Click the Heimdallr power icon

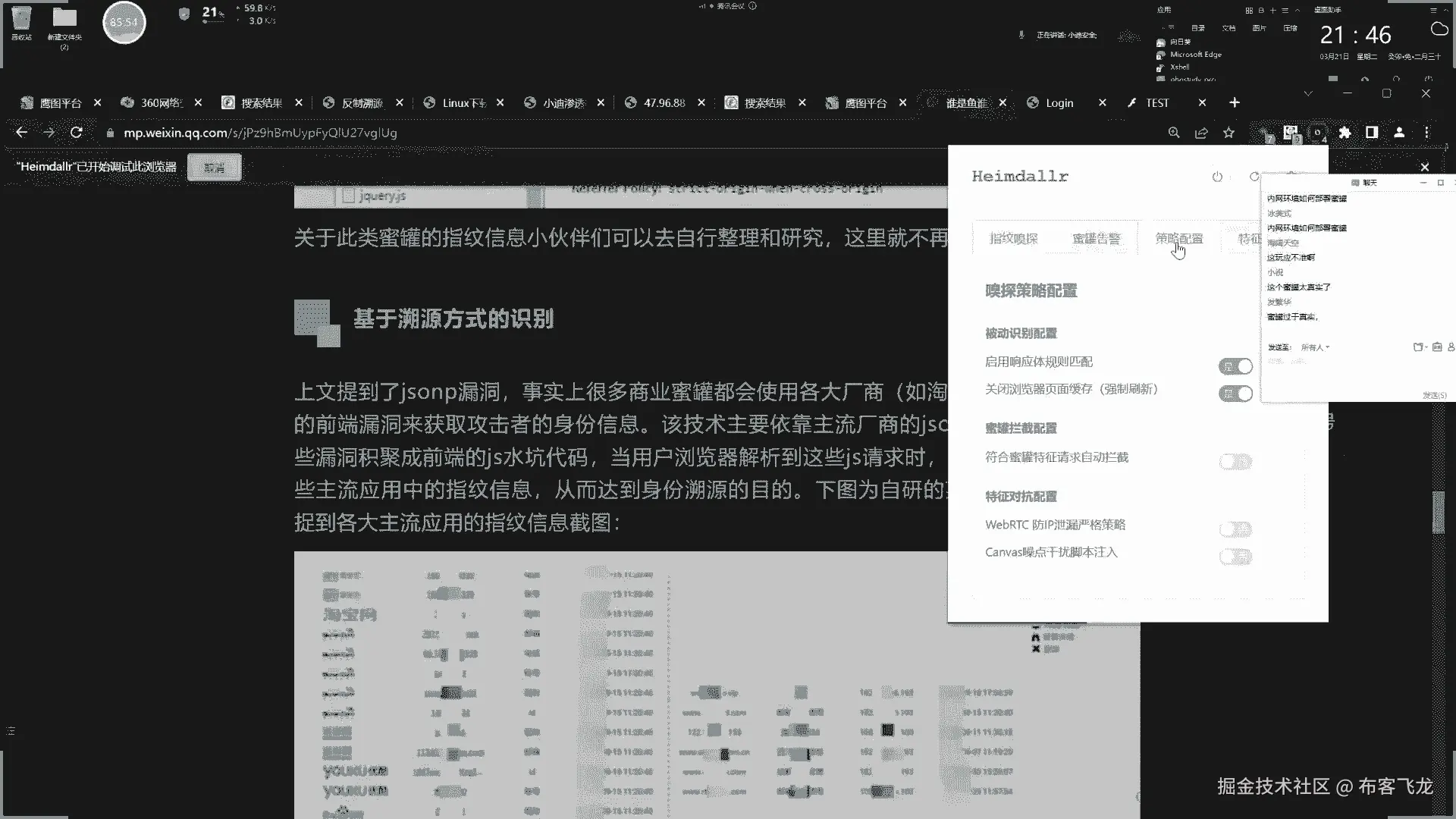1217,177
